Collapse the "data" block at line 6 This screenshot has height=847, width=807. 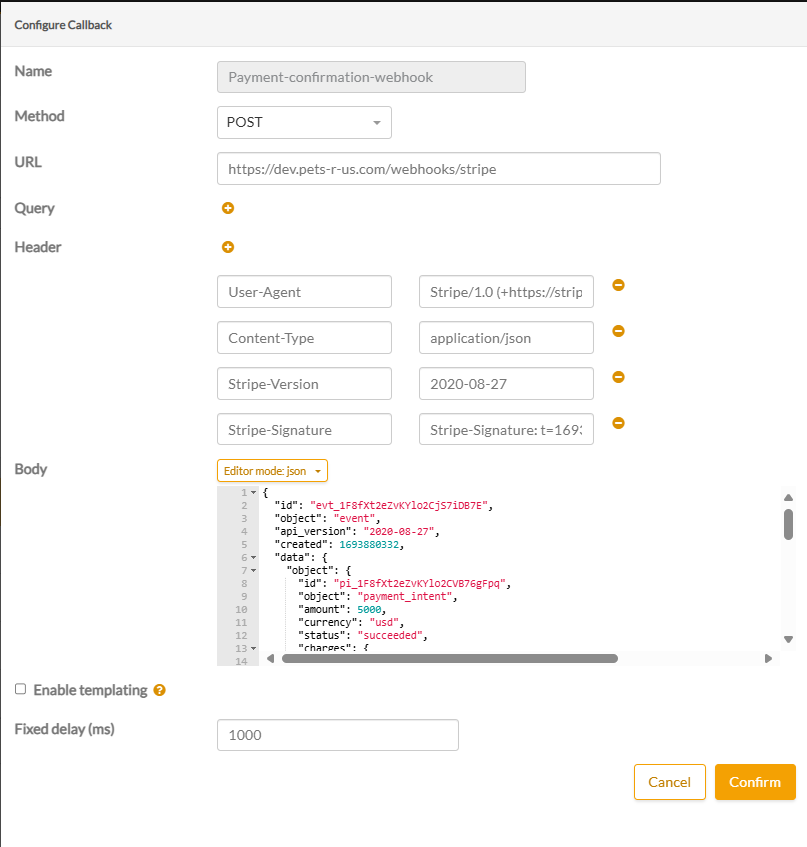[x=254, y=557]
